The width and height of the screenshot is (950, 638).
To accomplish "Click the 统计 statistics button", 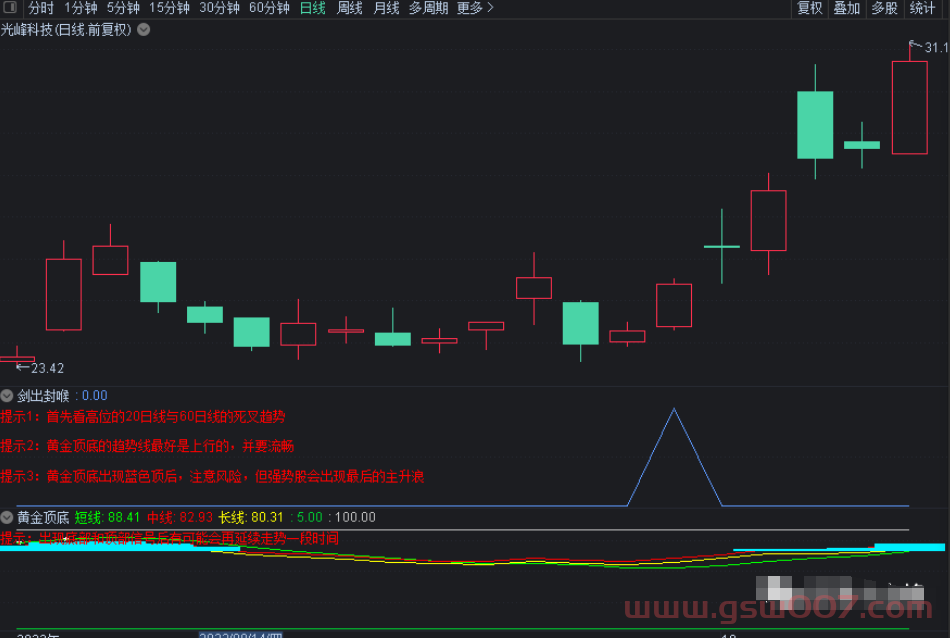I will 923,8.
